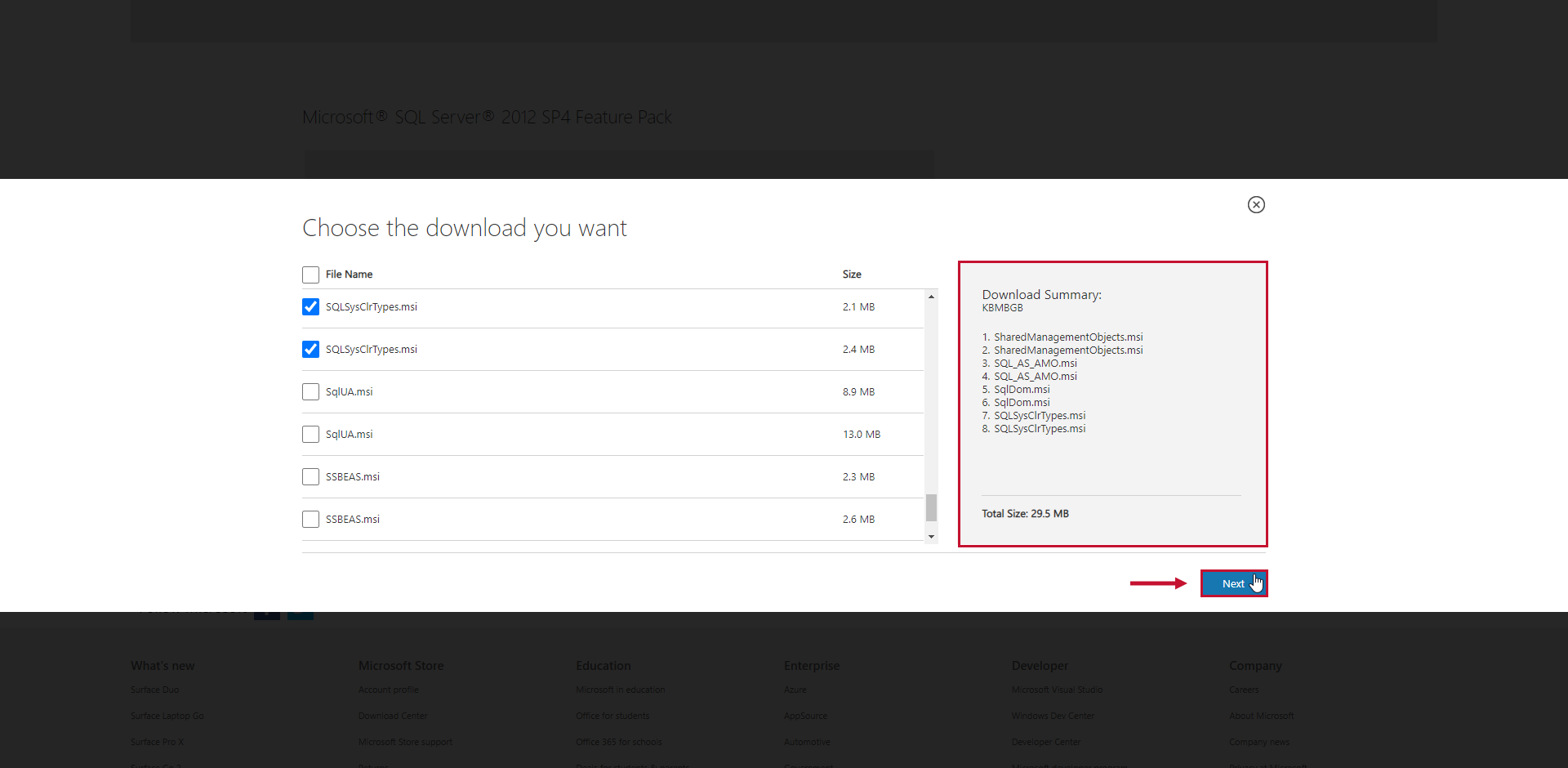1568x768 pixels.
Task: Check the SSBEAS.msi 2.3 MB checkbox
Action: (x=310, y=477)
